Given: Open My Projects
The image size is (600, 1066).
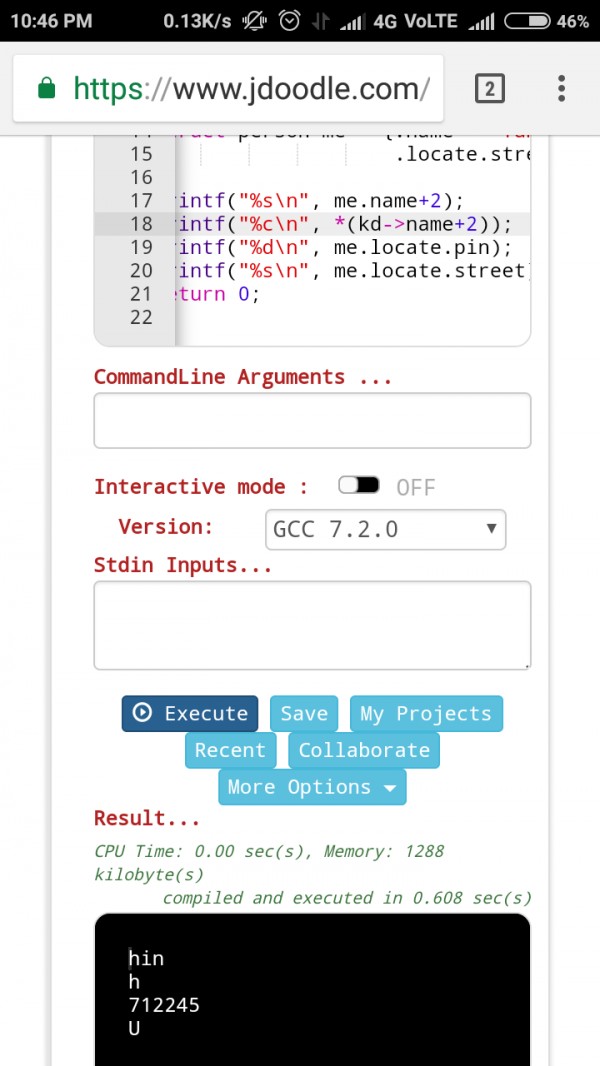Looking at the screenshot, I should point(426,713).
